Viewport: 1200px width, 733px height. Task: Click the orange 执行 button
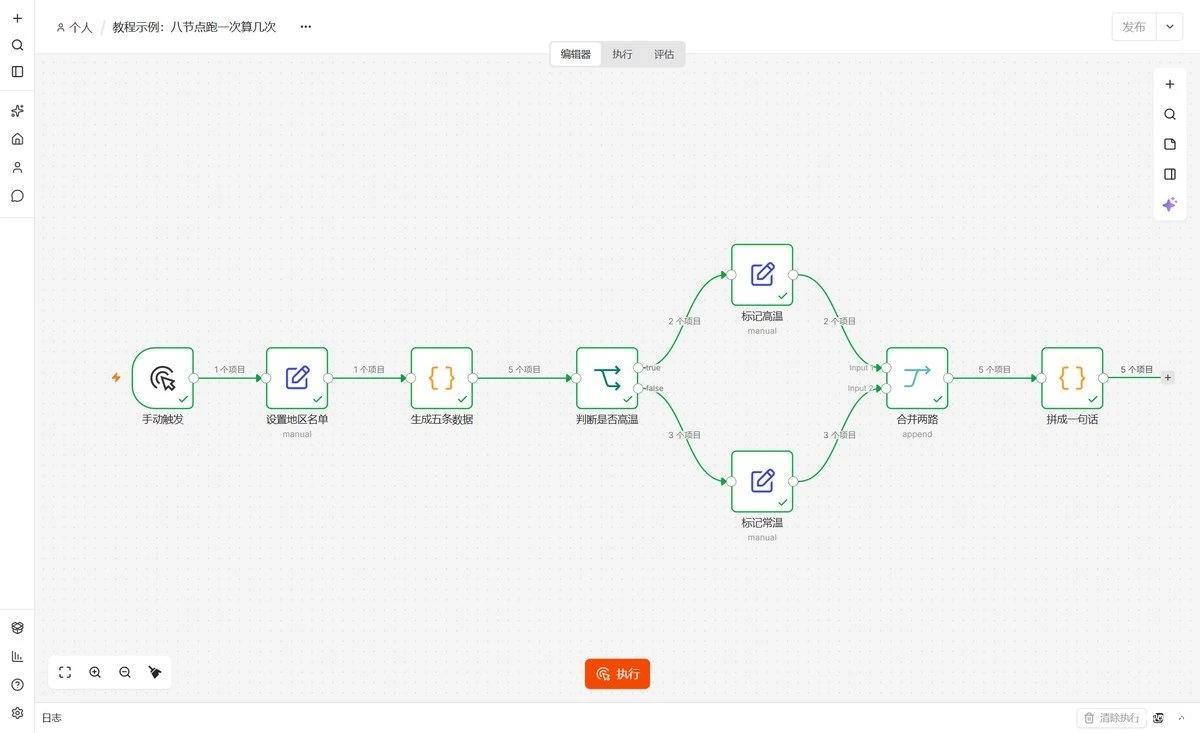coord(617,674)
